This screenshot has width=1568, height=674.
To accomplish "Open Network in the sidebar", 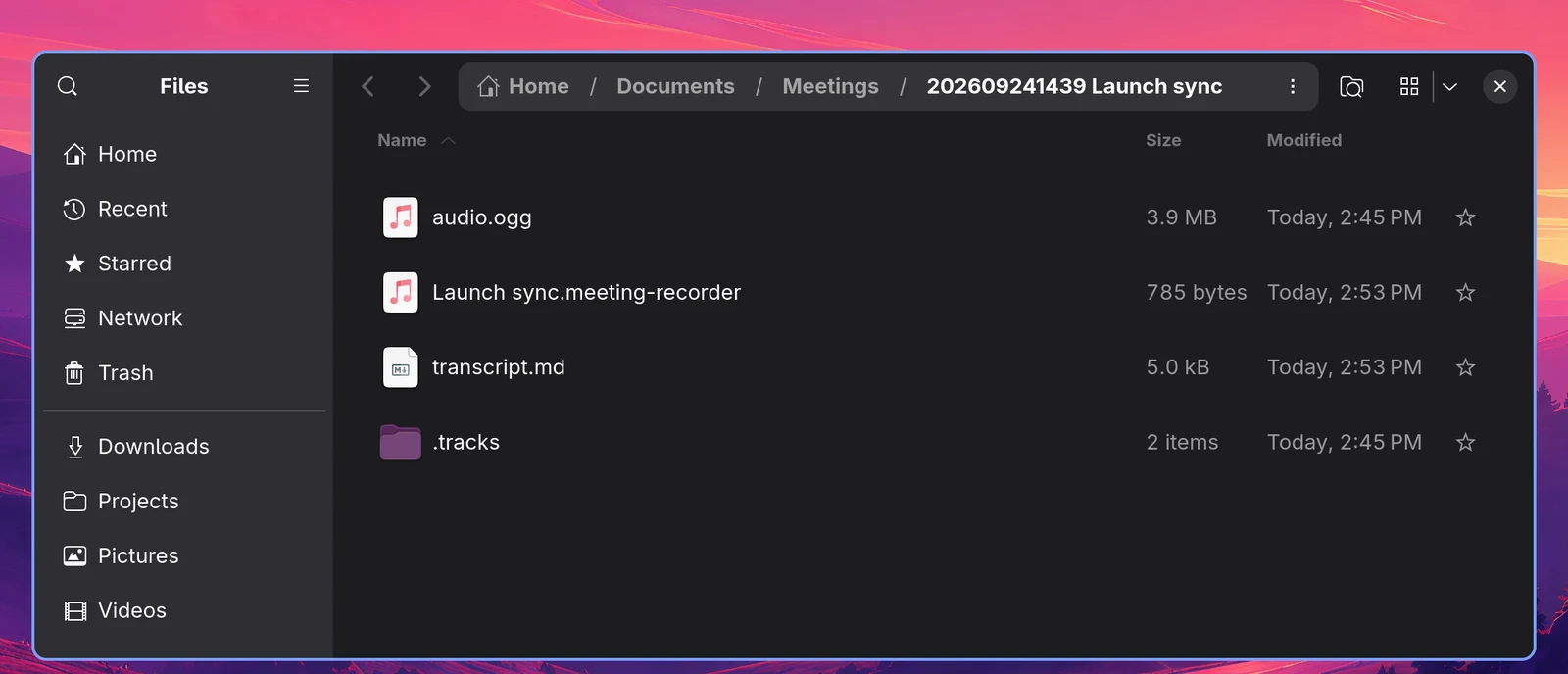I will [x=184, y=318].
